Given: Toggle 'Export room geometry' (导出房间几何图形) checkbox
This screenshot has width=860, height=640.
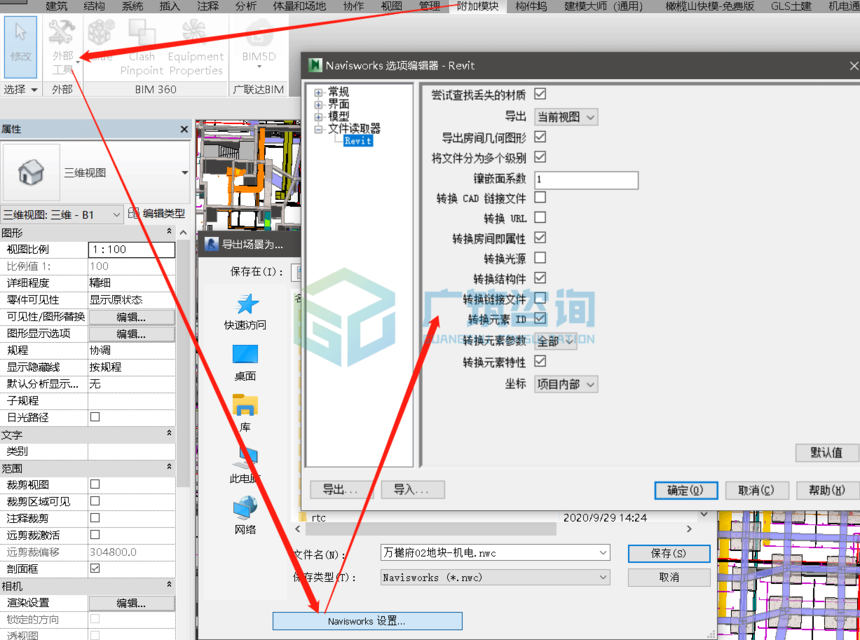Looking at the screenshot, I should (540, 137).
